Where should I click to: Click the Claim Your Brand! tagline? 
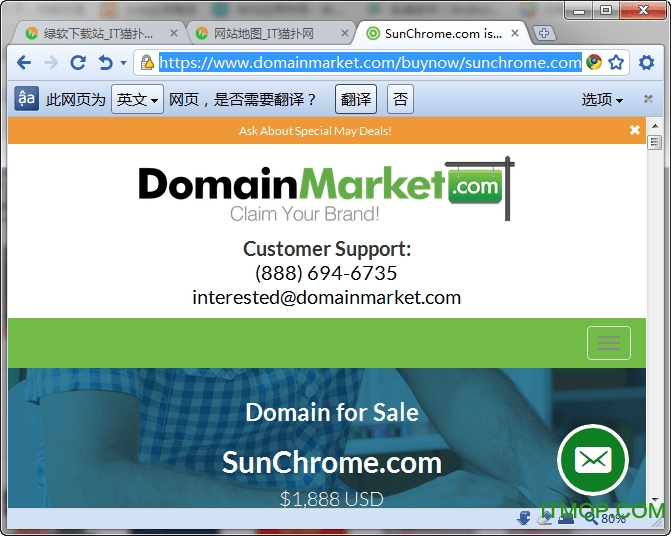[x=305, y=214]
